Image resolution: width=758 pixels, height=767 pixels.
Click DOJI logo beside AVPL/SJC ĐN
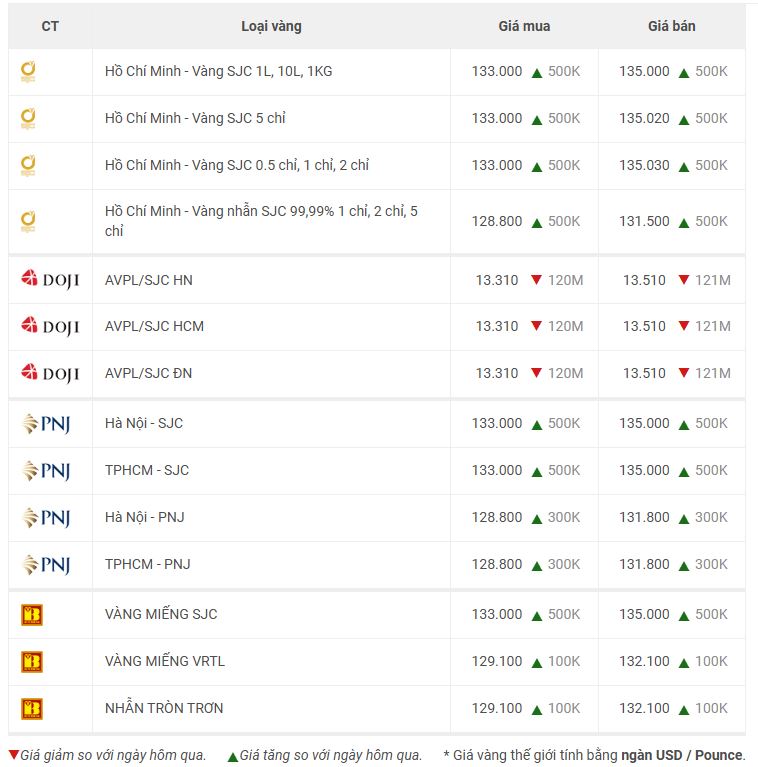pos(50,373)
